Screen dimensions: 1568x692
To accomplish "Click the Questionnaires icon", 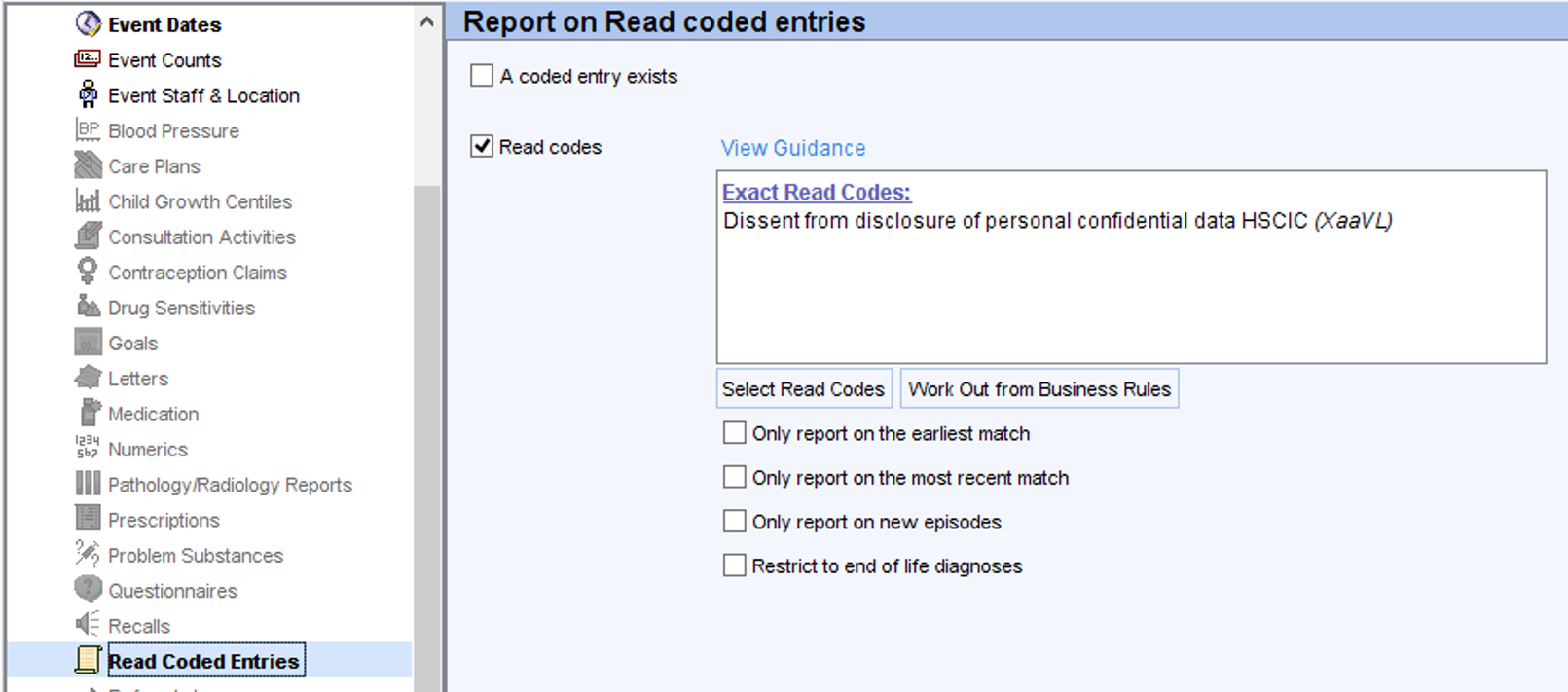I will point(88,590).
